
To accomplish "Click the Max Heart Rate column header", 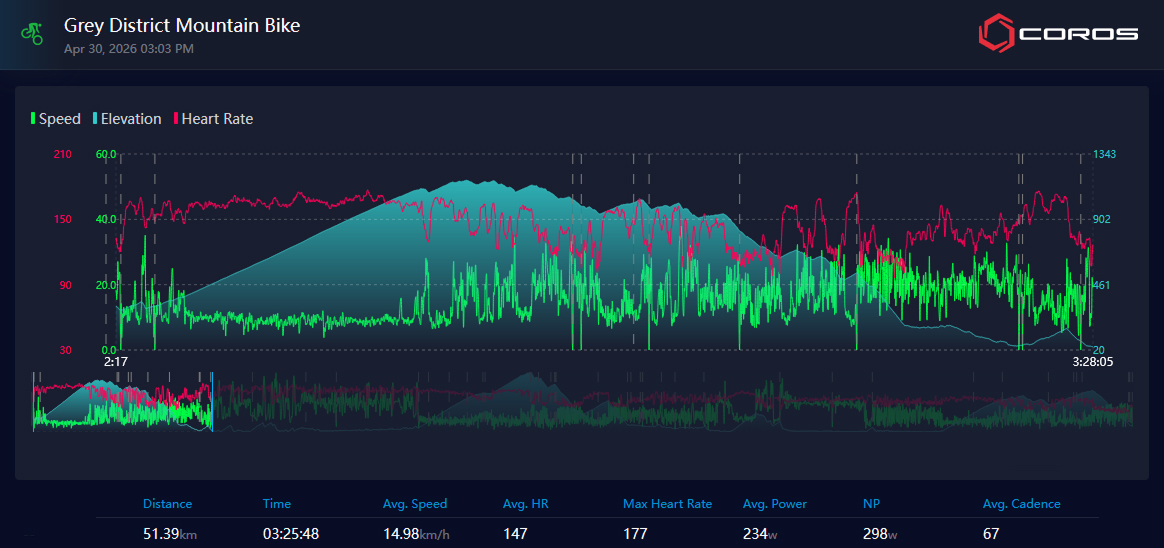I will coord(667,503).
